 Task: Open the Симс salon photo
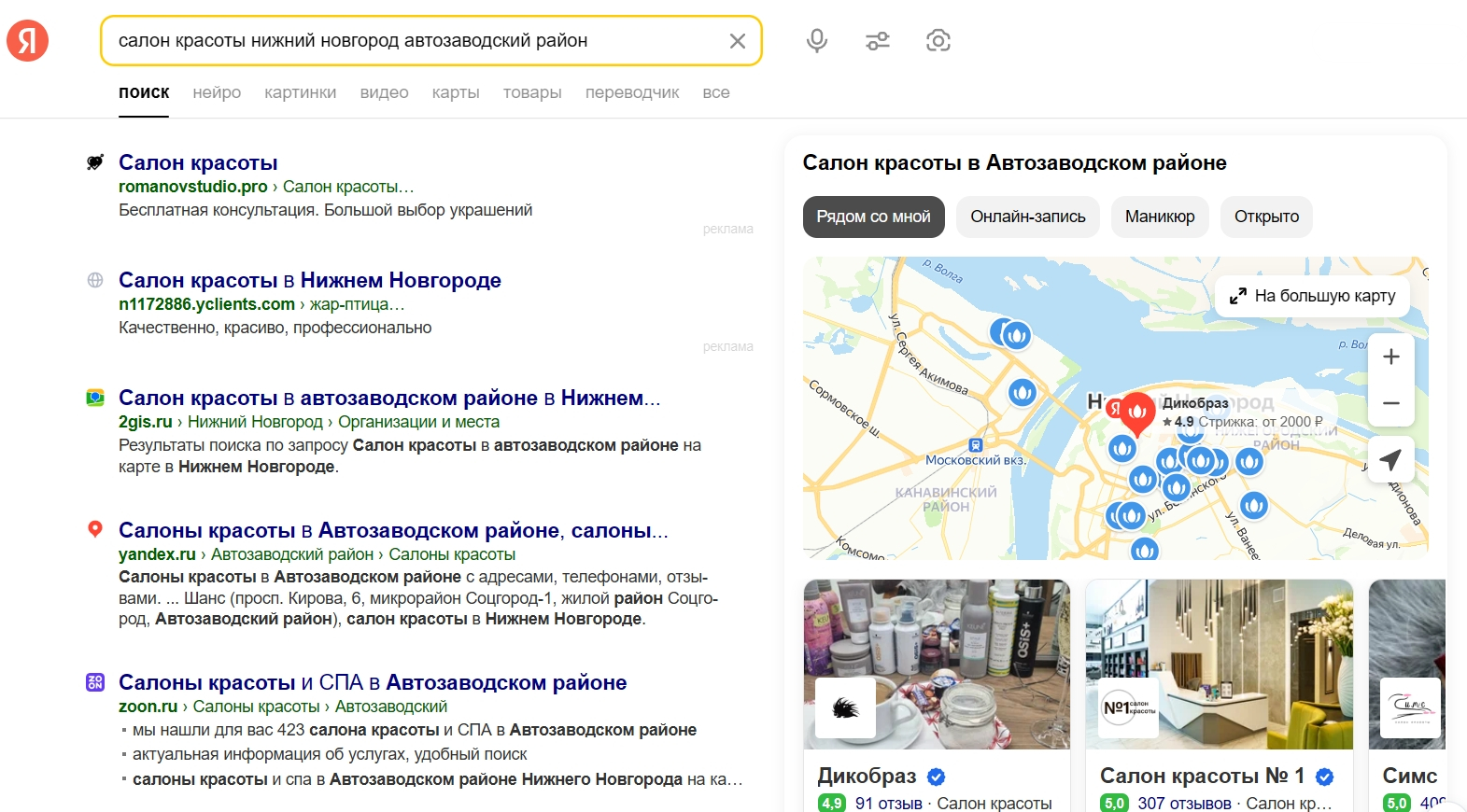click(x=1406, y=665)
